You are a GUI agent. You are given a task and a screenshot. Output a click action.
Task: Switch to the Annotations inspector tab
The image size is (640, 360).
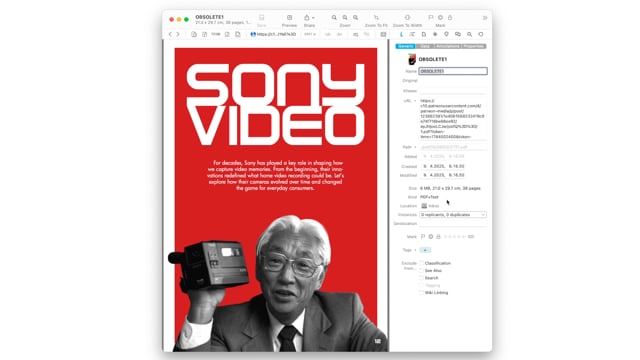[447, 47]
